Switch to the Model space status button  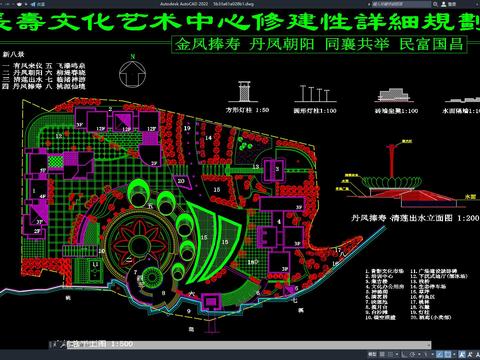click(x=372, y=354)
